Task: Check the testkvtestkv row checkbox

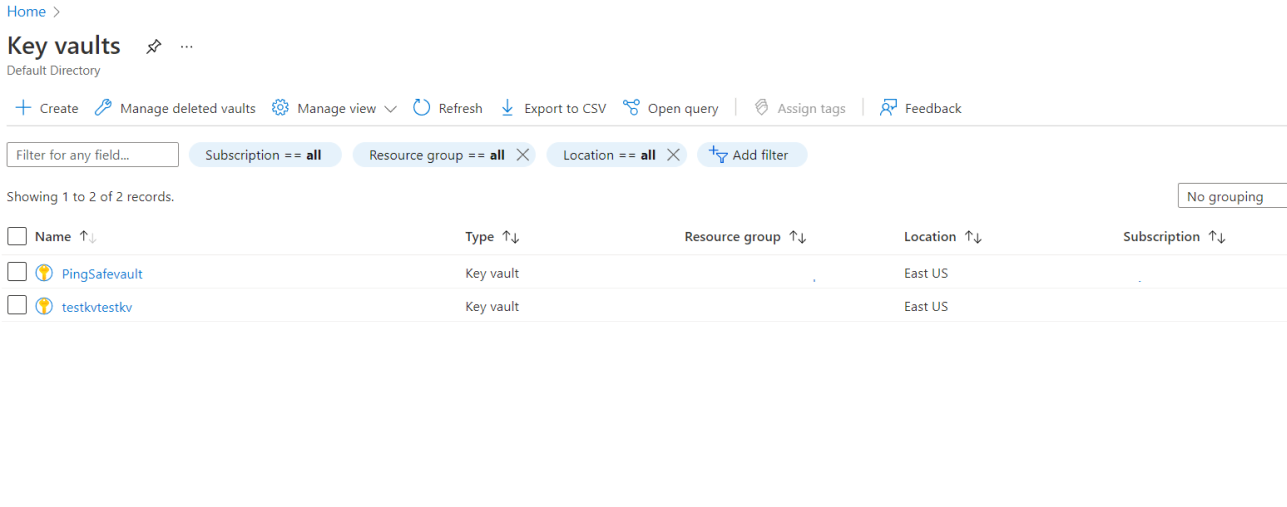Action: point(17,306)
